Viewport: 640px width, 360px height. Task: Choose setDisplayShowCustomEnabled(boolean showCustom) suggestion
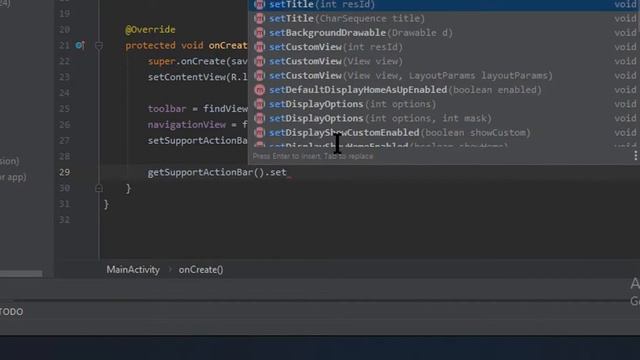point(444,133)
